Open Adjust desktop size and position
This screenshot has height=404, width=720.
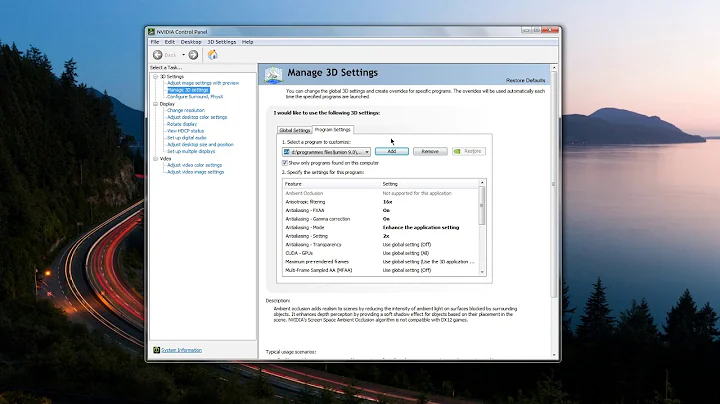pyautogui.click(x=200, y=145)
